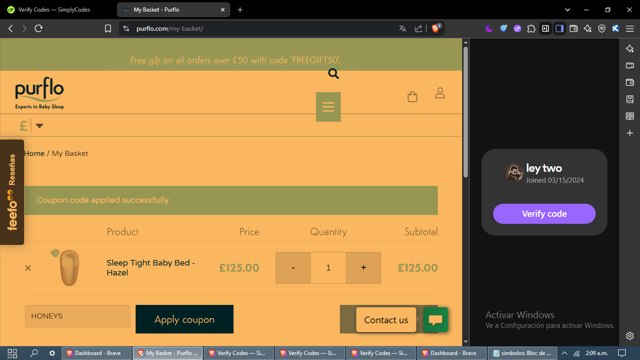This screenshot has width=640, height=360.
Task: Open the Windows notification center
Action: 622,353
